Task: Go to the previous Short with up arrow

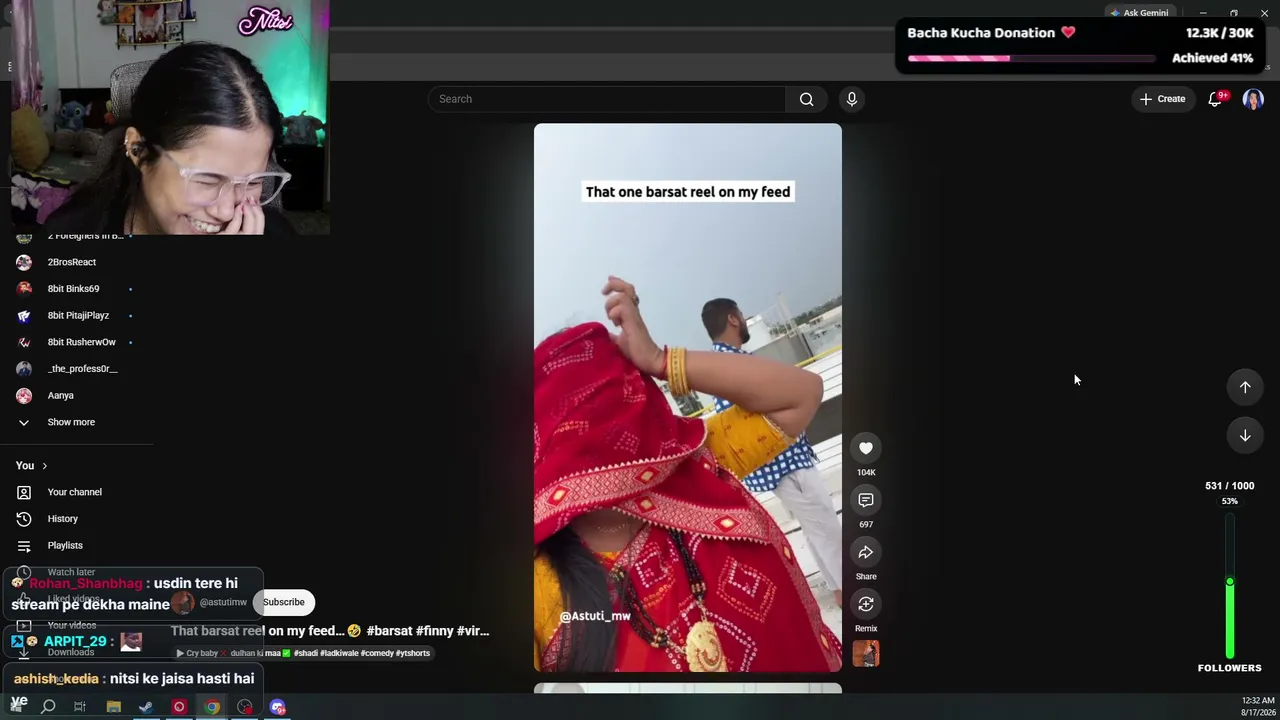Action: [x=1245, y=387]
